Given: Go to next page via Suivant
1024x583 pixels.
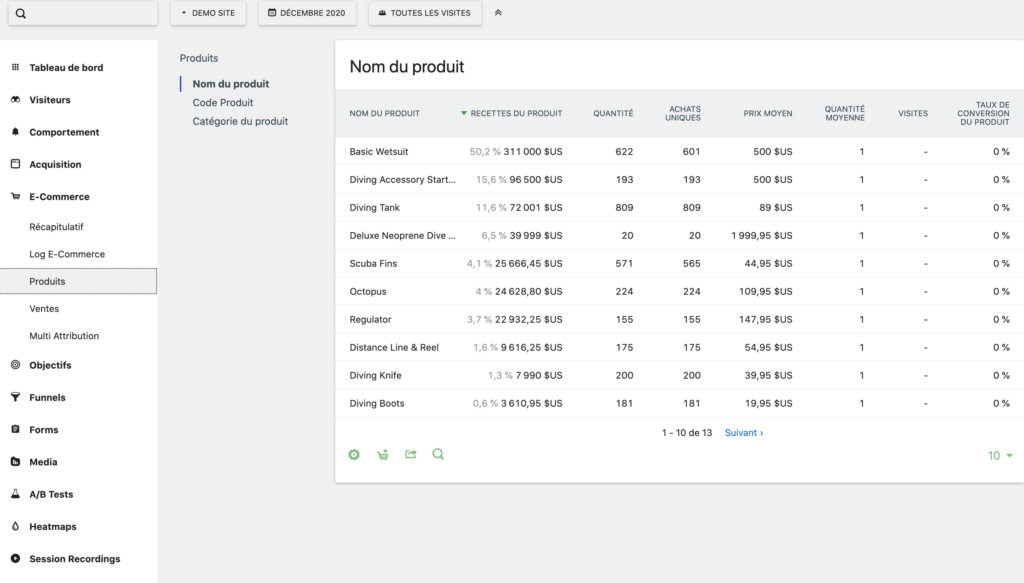Looking at the screenshot, I should click(x=743, y=433).
